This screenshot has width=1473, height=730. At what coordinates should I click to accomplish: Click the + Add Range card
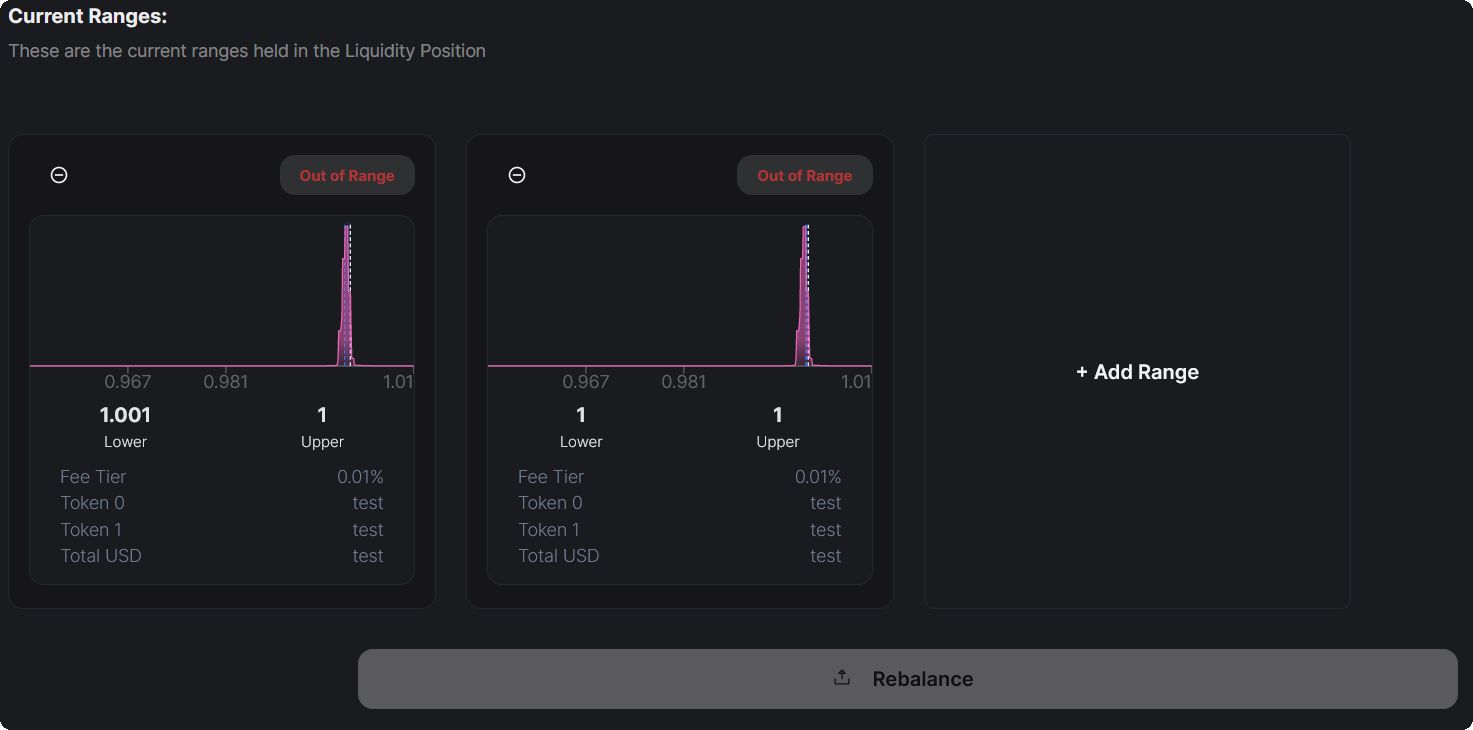click(1137, 372)
